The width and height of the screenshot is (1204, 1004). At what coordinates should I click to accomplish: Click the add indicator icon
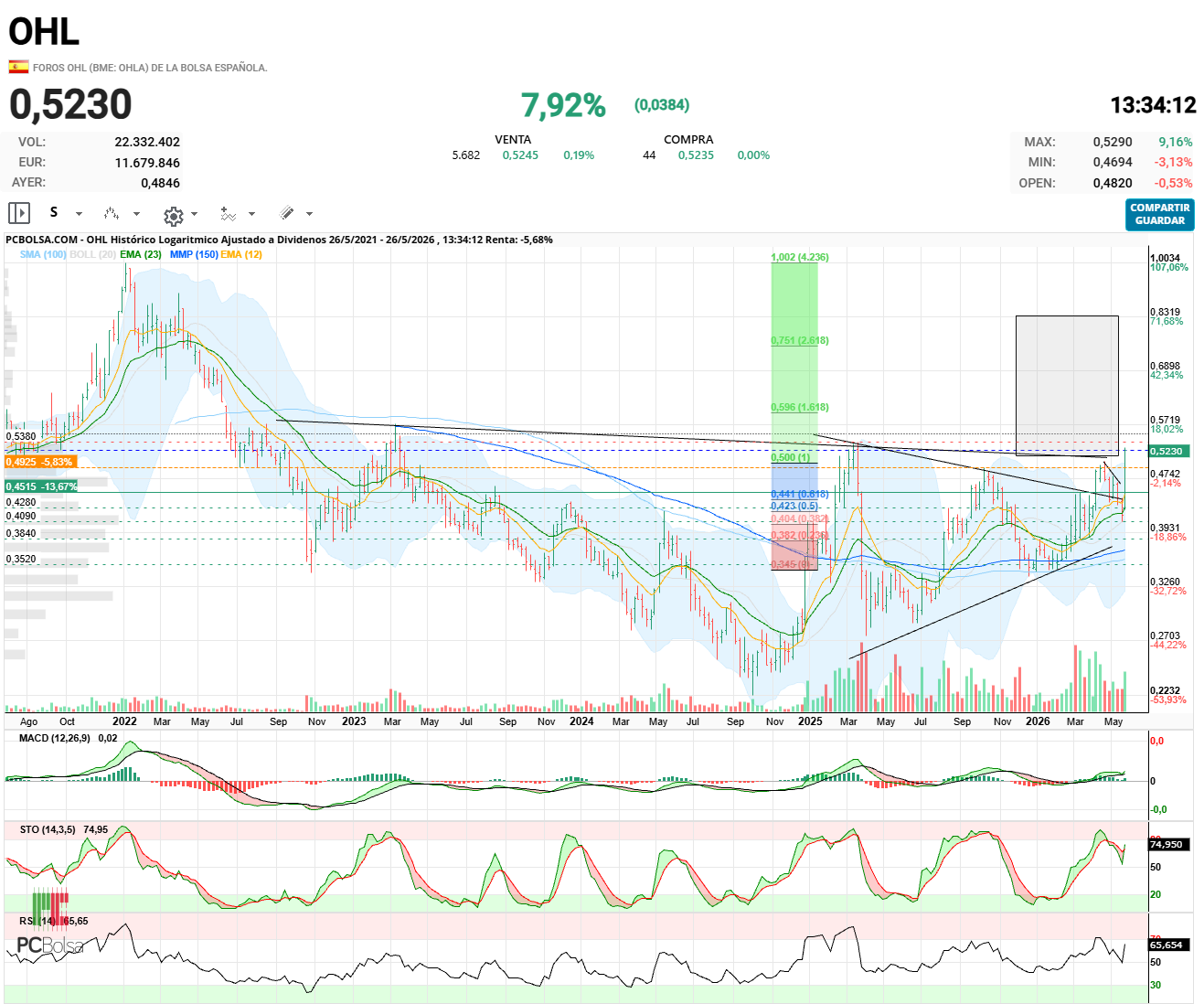tap(229, 214)
